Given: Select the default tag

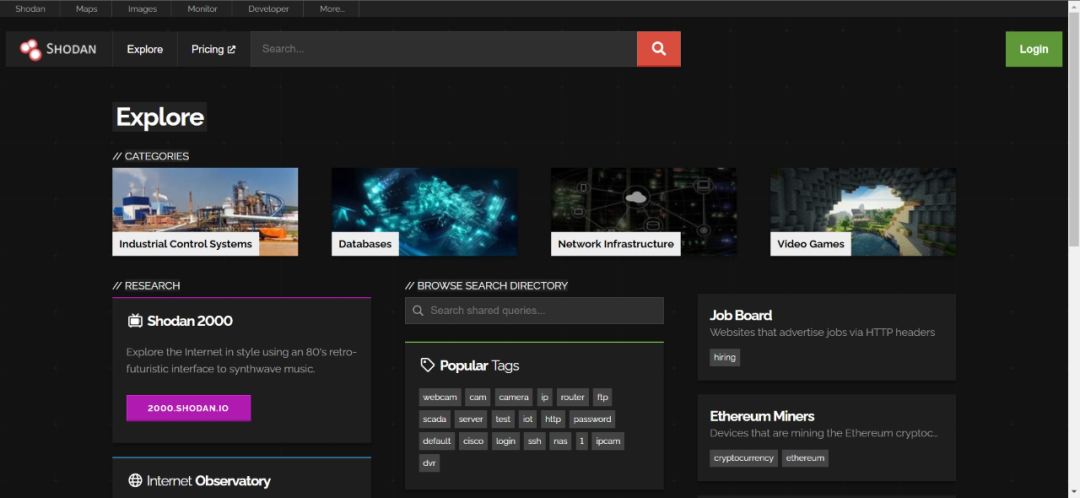Looking at the screenshot, I should (437, 441).
